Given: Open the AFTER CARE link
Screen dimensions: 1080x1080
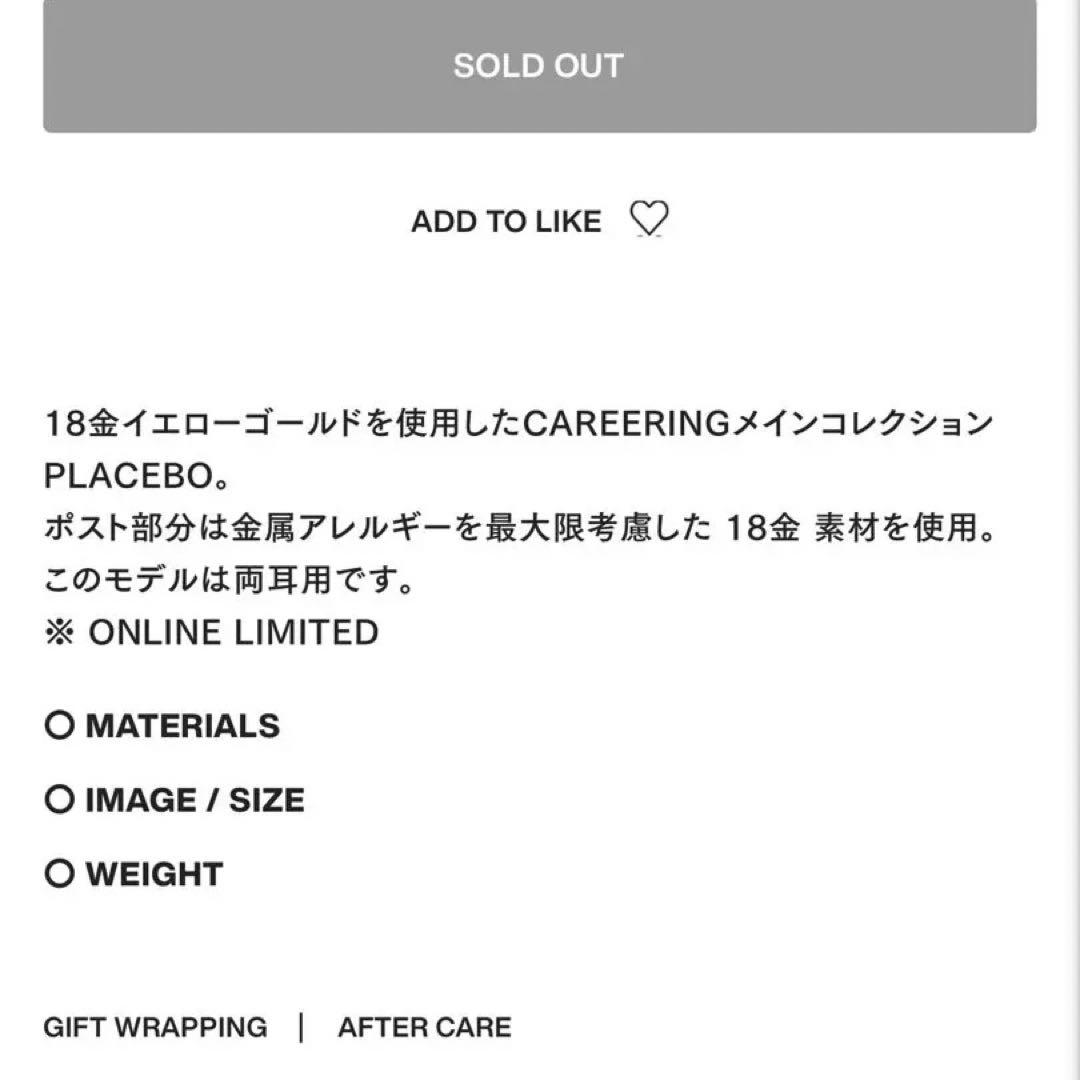Looking at the screenshot, I should click(424, 1027).
